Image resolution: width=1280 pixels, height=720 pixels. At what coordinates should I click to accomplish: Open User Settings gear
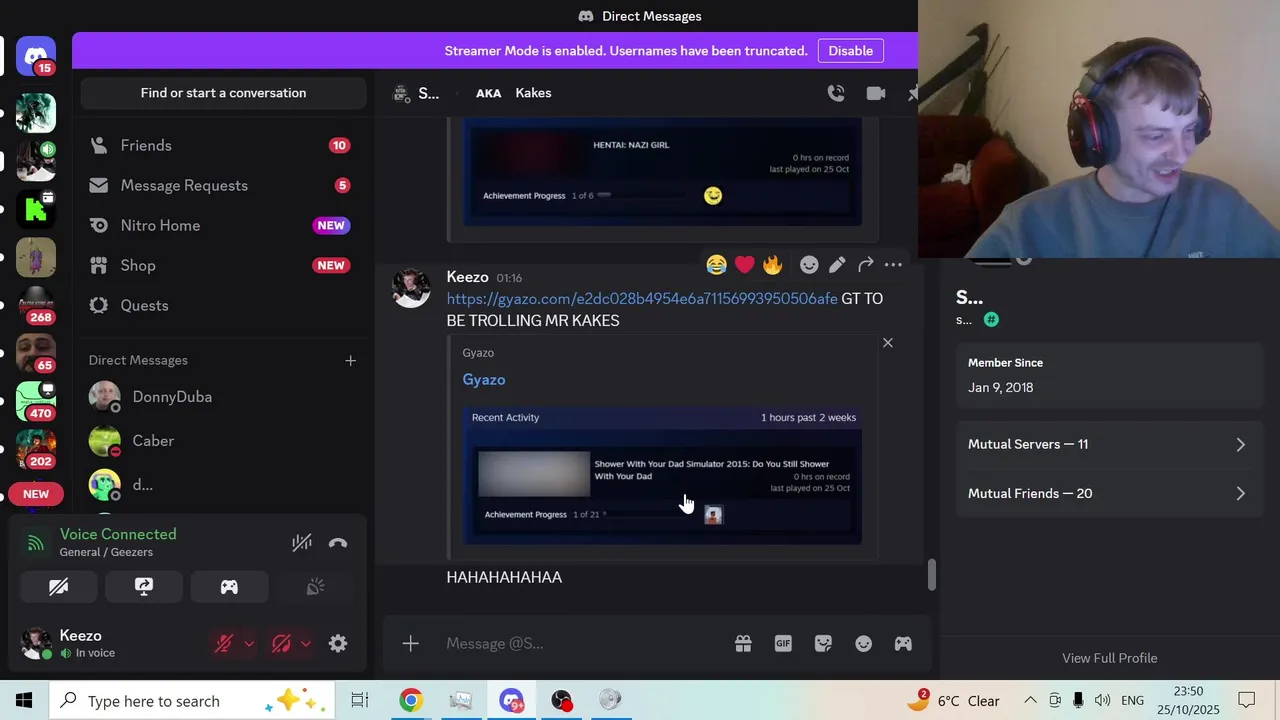pos(338,644)
